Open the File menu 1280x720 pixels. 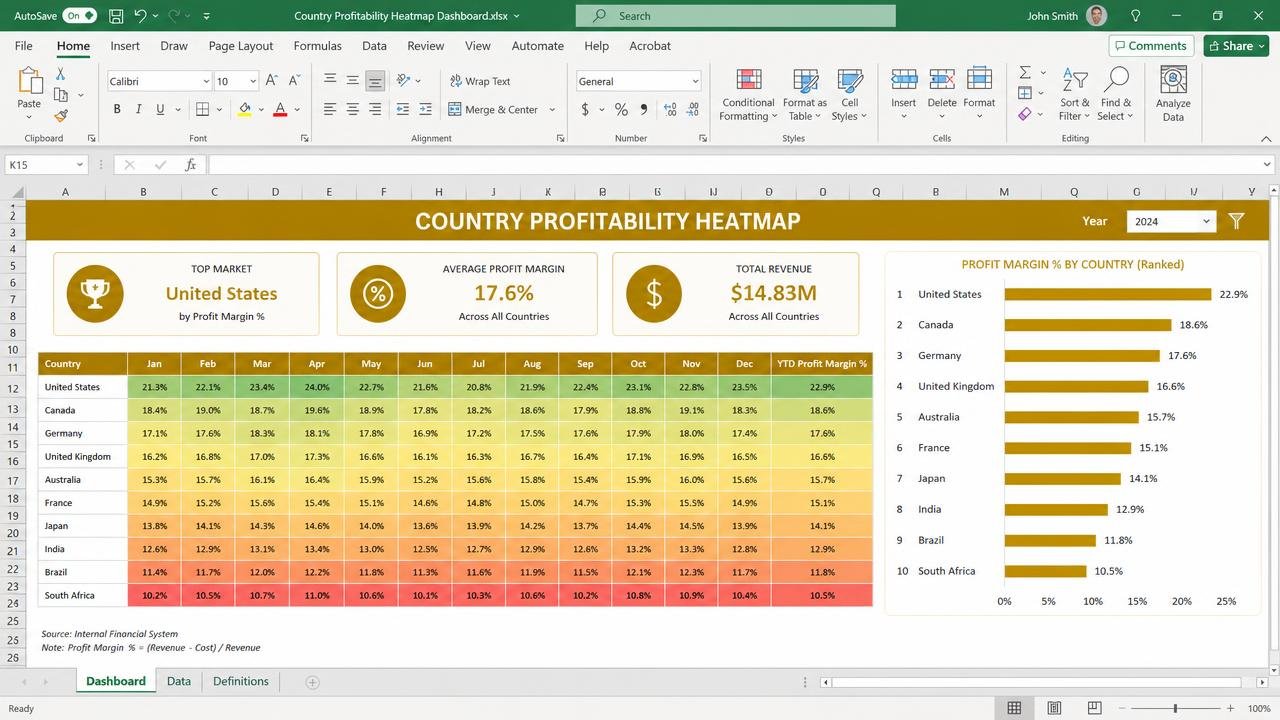tap(23, 45)
